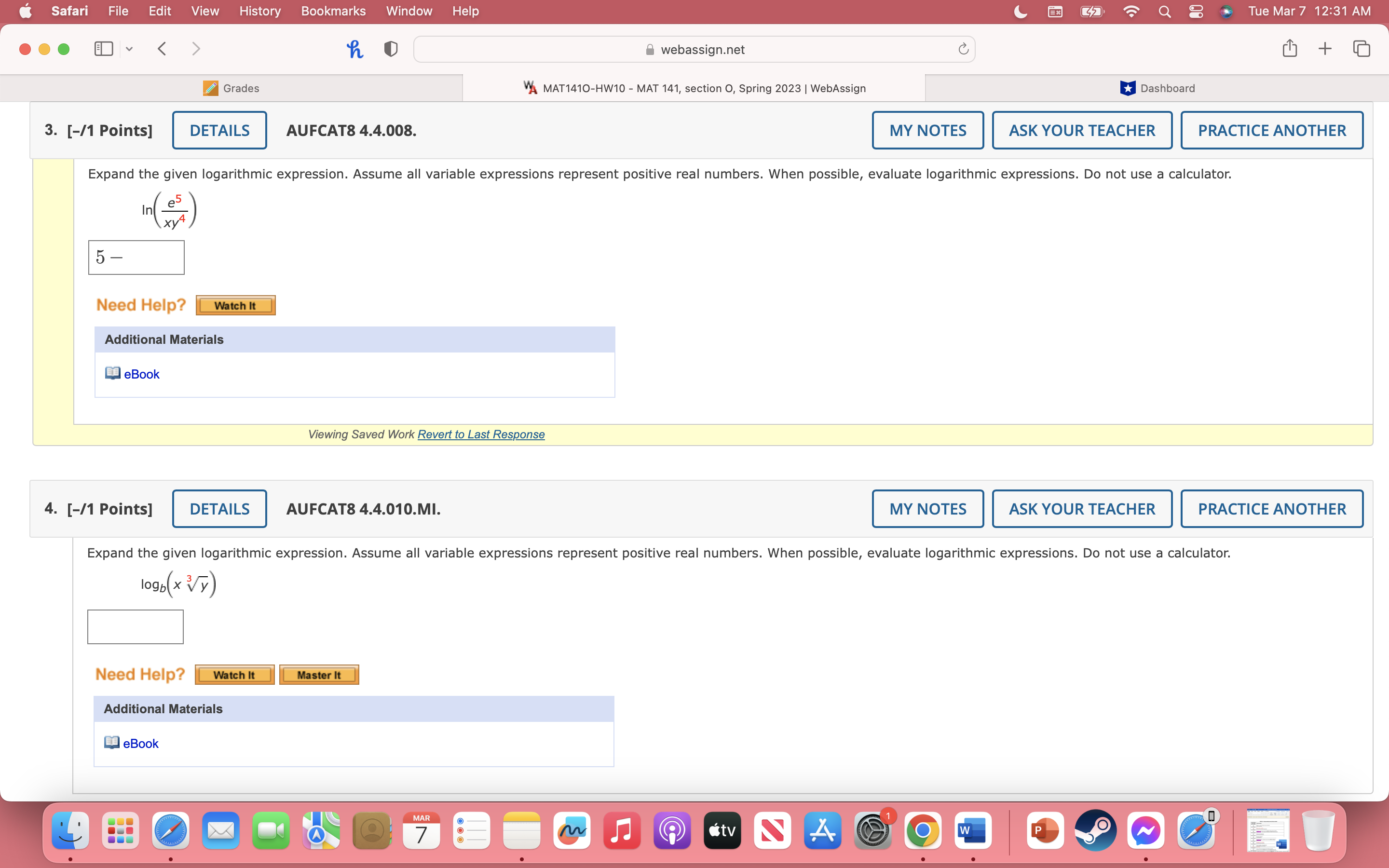Open the Safari privacy shield icon

point(390,49)
